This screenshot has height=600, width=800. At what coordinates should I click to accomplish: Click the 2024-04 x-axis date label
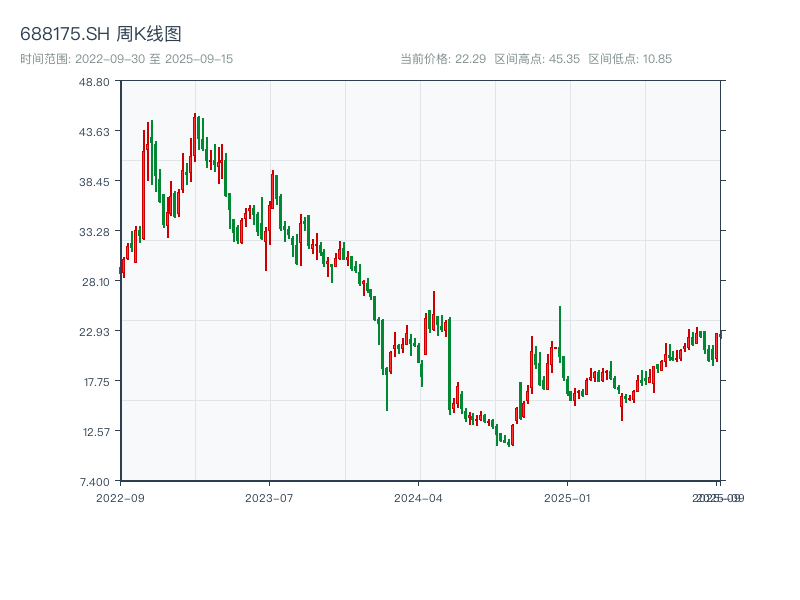(418, 497)
